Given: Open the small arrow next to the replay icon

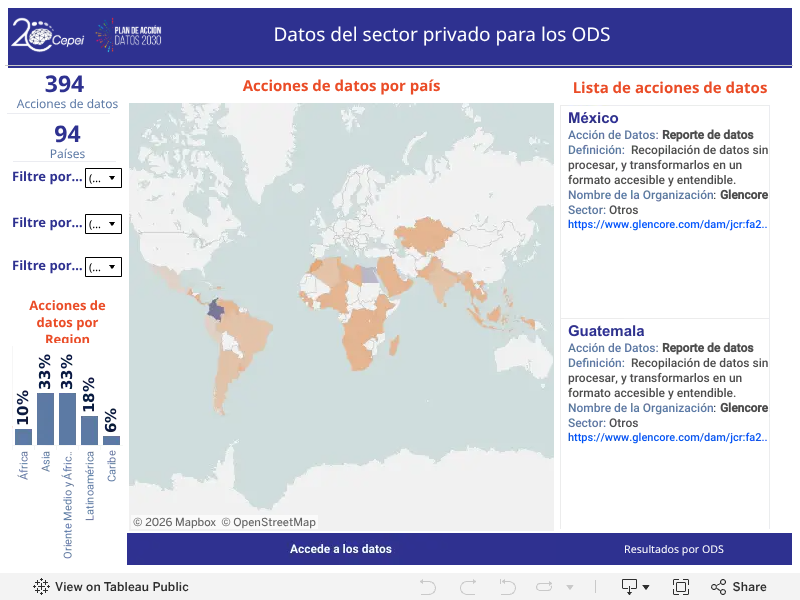Looking at the screenshot, I should point(570,587).
